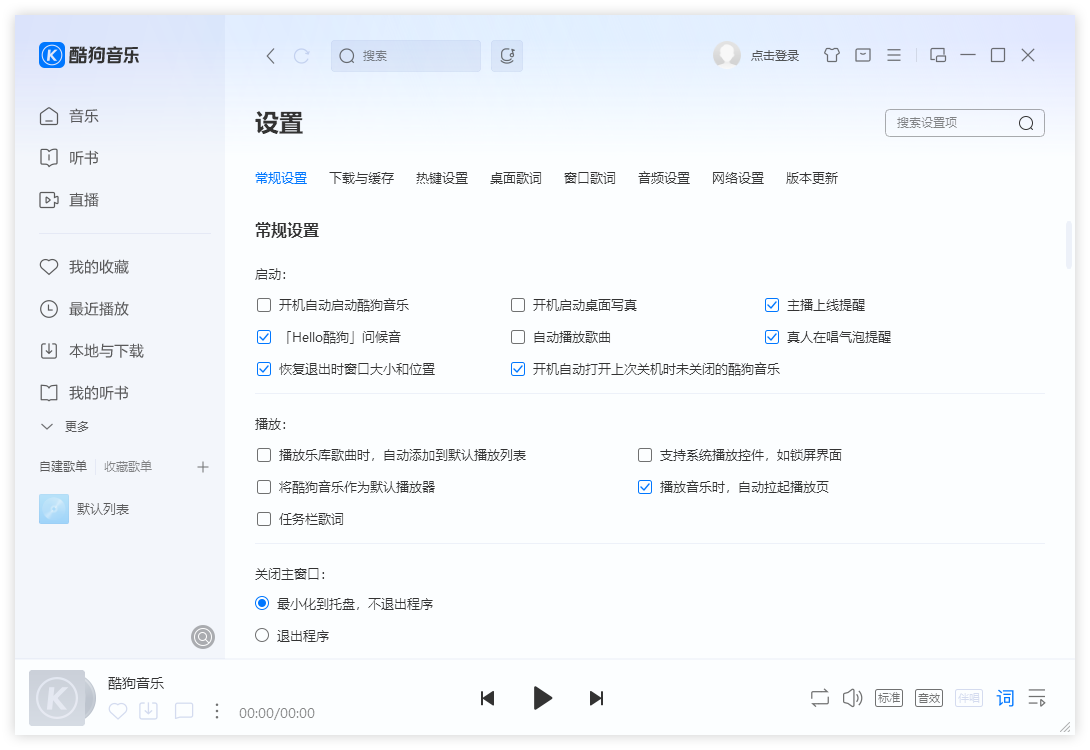Go back with the back arrow
The image size is (1090, 750).
(x=271, y=56)
